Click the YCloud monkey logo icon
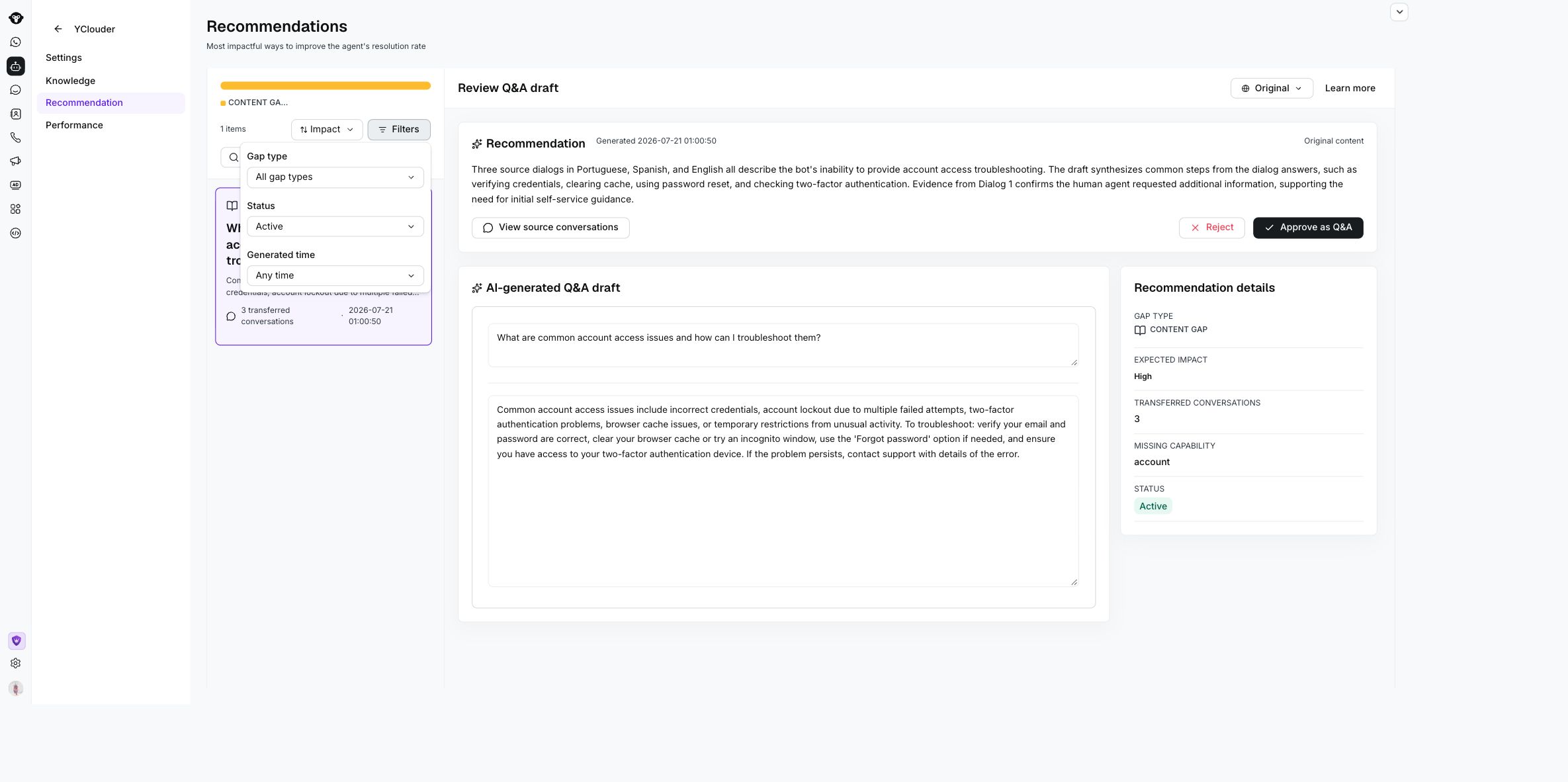 [x=16, y=18]
